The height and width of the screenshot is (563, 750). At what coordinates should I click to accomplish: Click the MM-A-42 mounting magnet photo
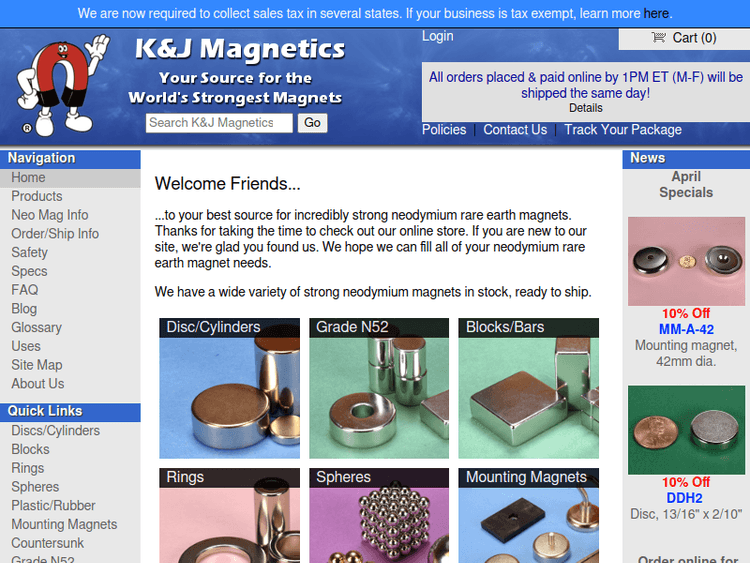686,261
